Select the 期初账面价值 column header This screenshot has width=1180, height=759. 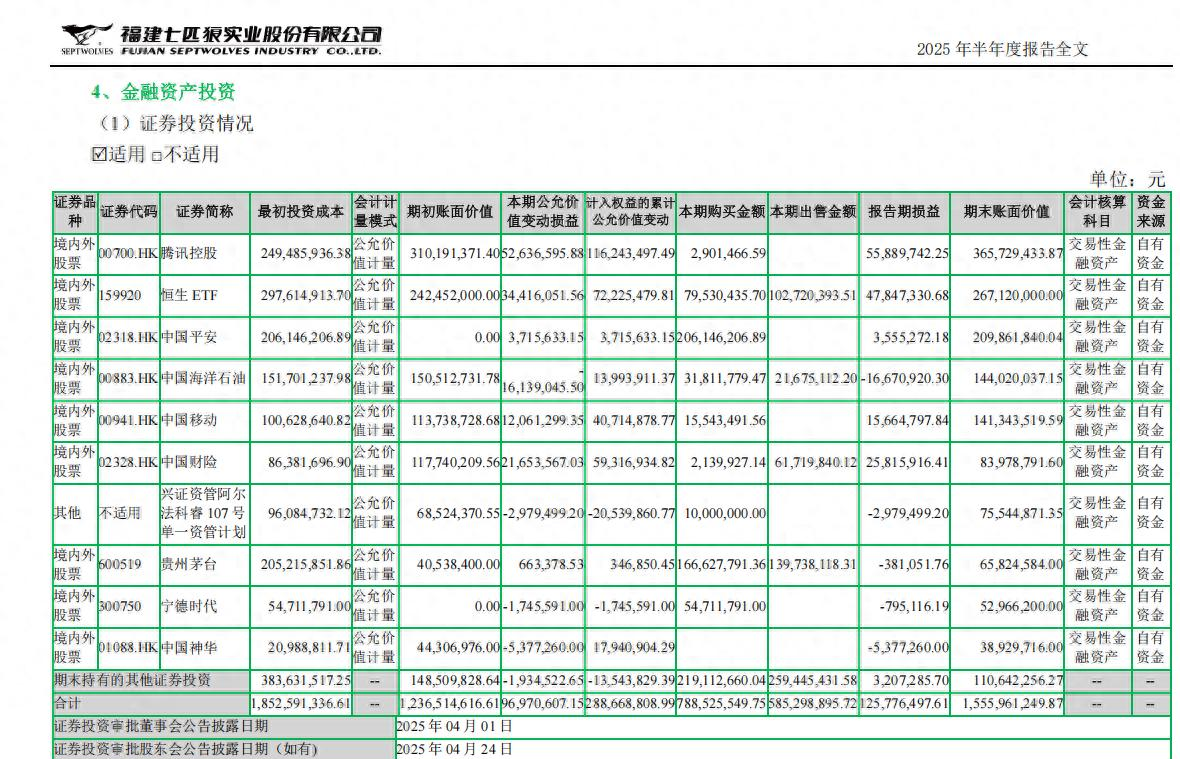[x=450, y=212]
